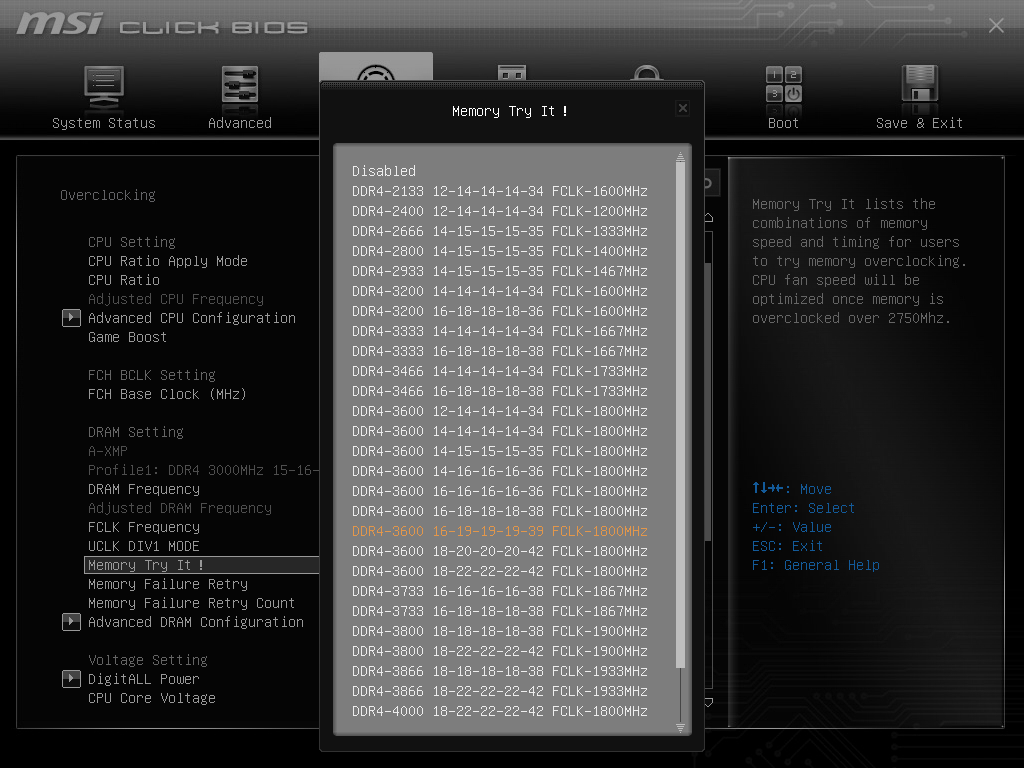Select highlighted DDR4-3600 16-19-19-19-39 preset
Image resolution: width=1024 pixels, height=768 pixels.
pyautogui.click(x=500, y=531)
